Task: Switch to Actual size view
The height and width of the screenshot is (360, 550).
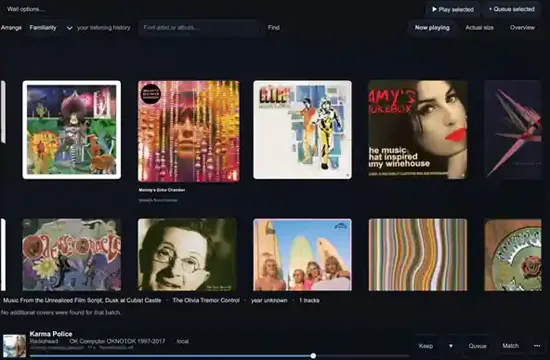Action: coord(479,28)
